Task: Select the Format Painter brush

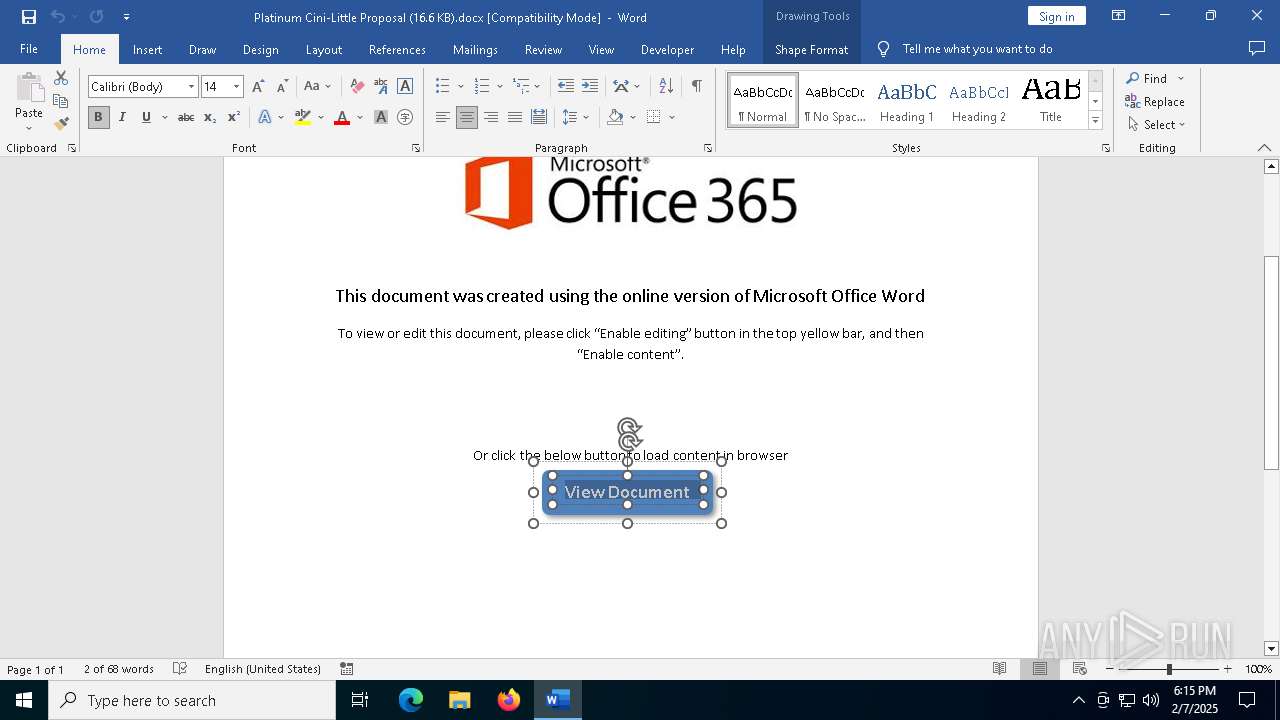Action: tap(61, 124)
